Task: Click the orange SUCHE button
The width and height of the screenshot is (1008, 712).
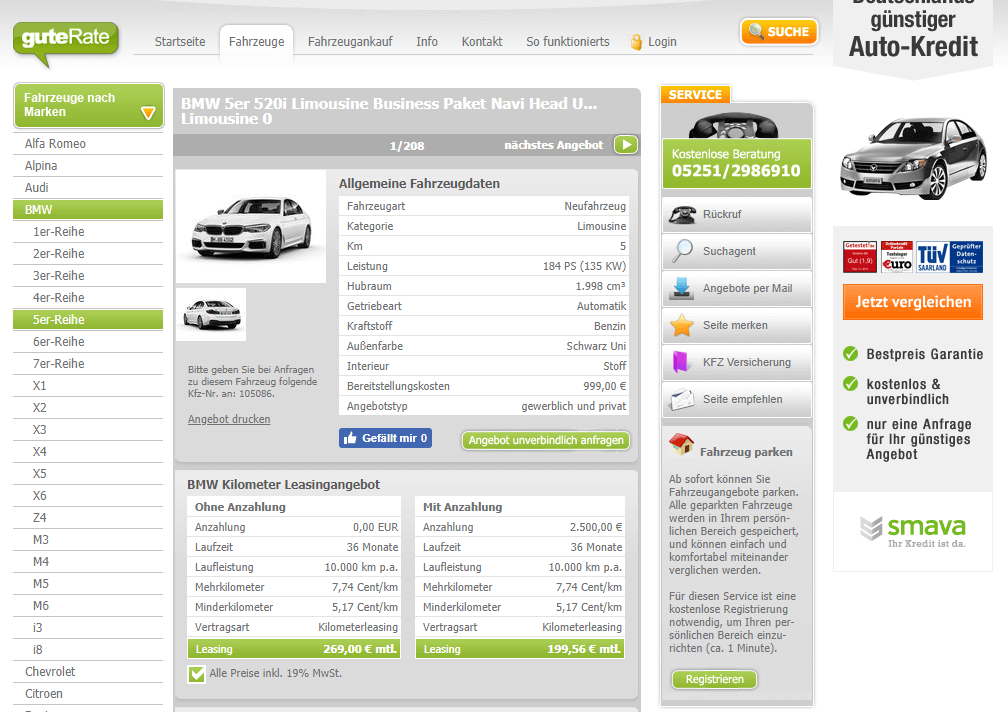Action: (779, 31)
